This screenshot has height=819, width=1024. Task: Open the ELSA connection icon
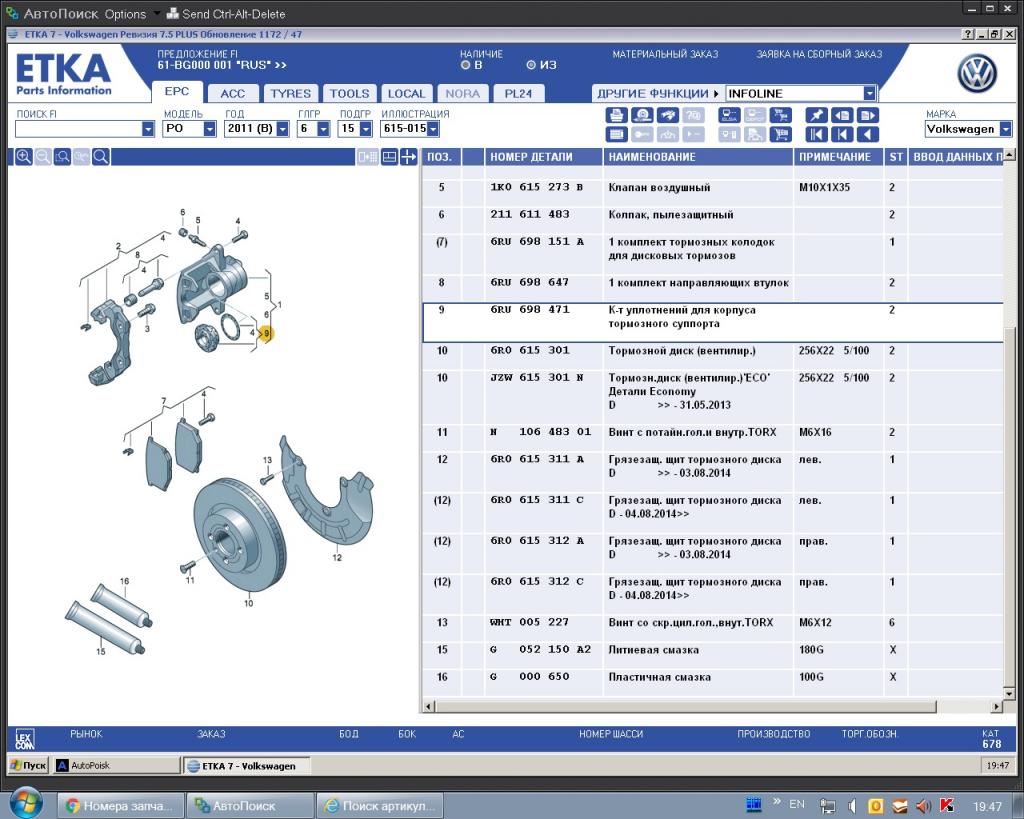coord(728,116)
